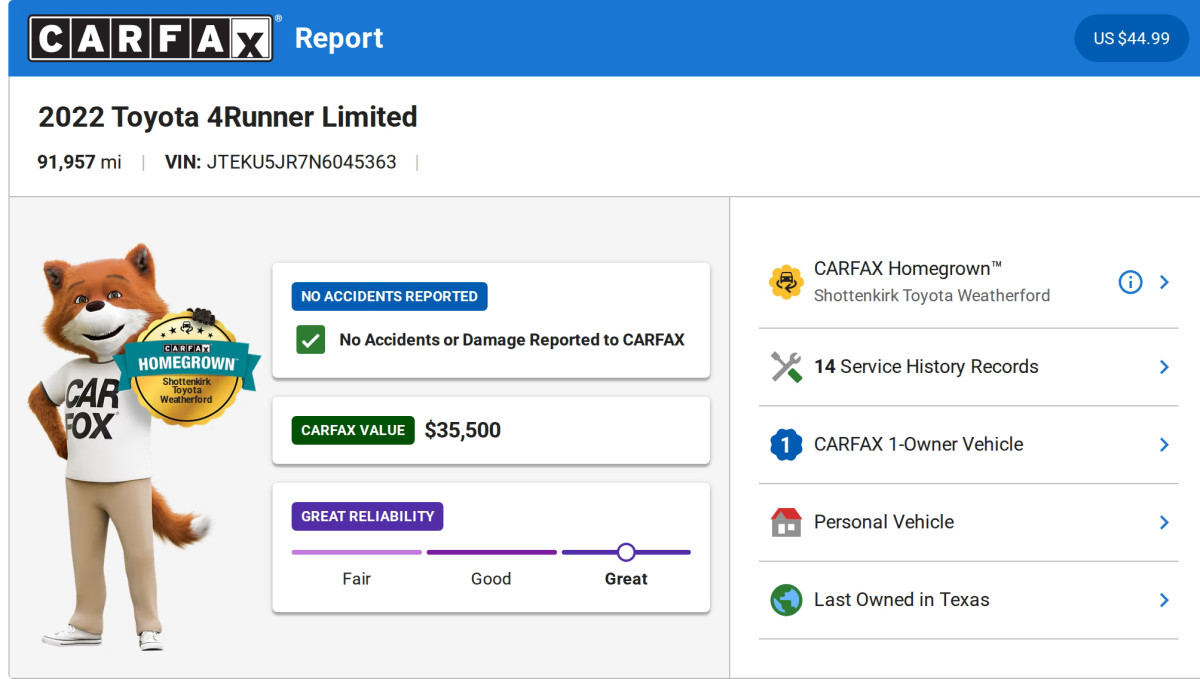Expand the Personal Vehicle chevron

[1164, 522]
